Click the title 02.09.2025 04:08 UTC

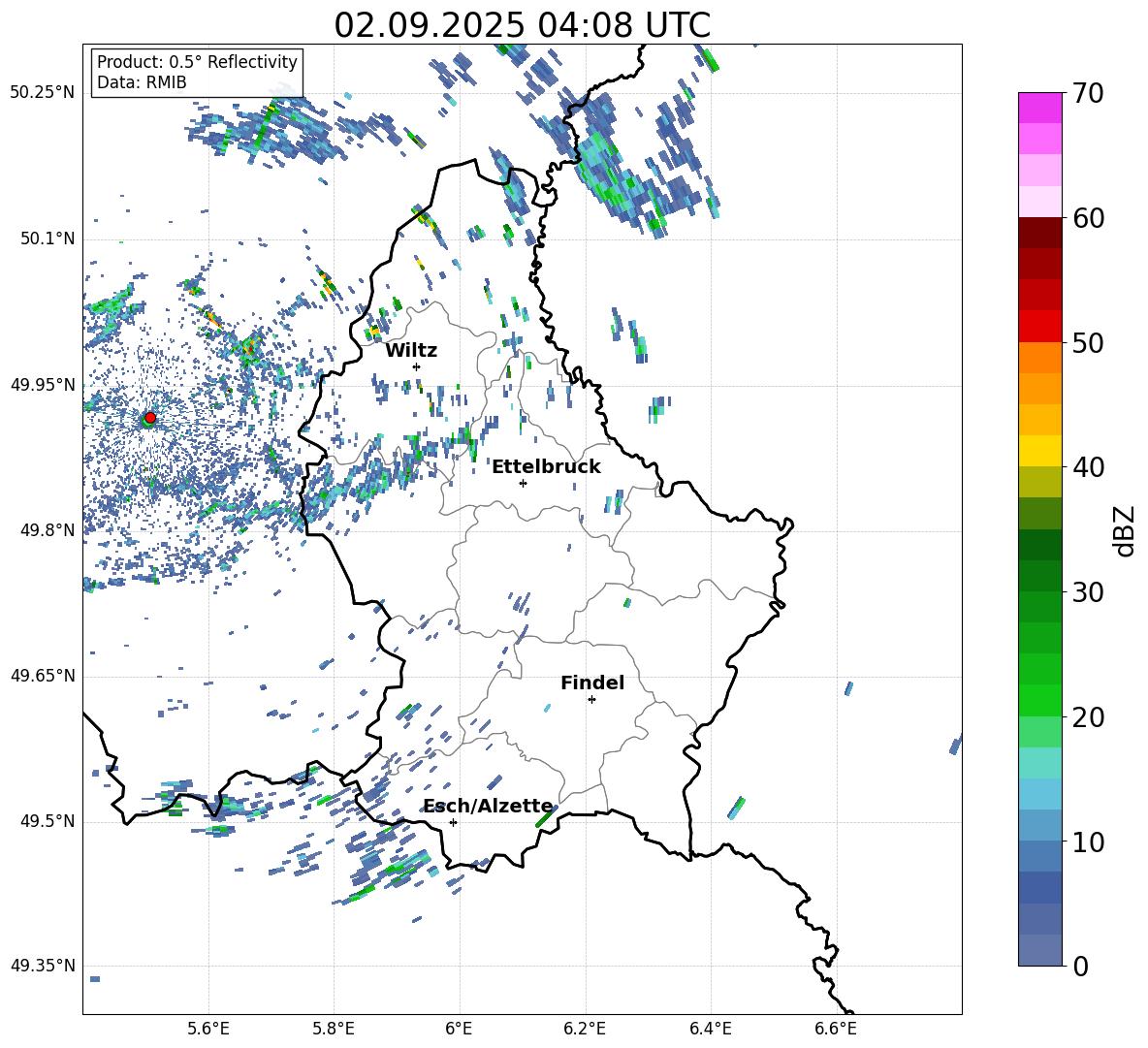coord(522,25)
